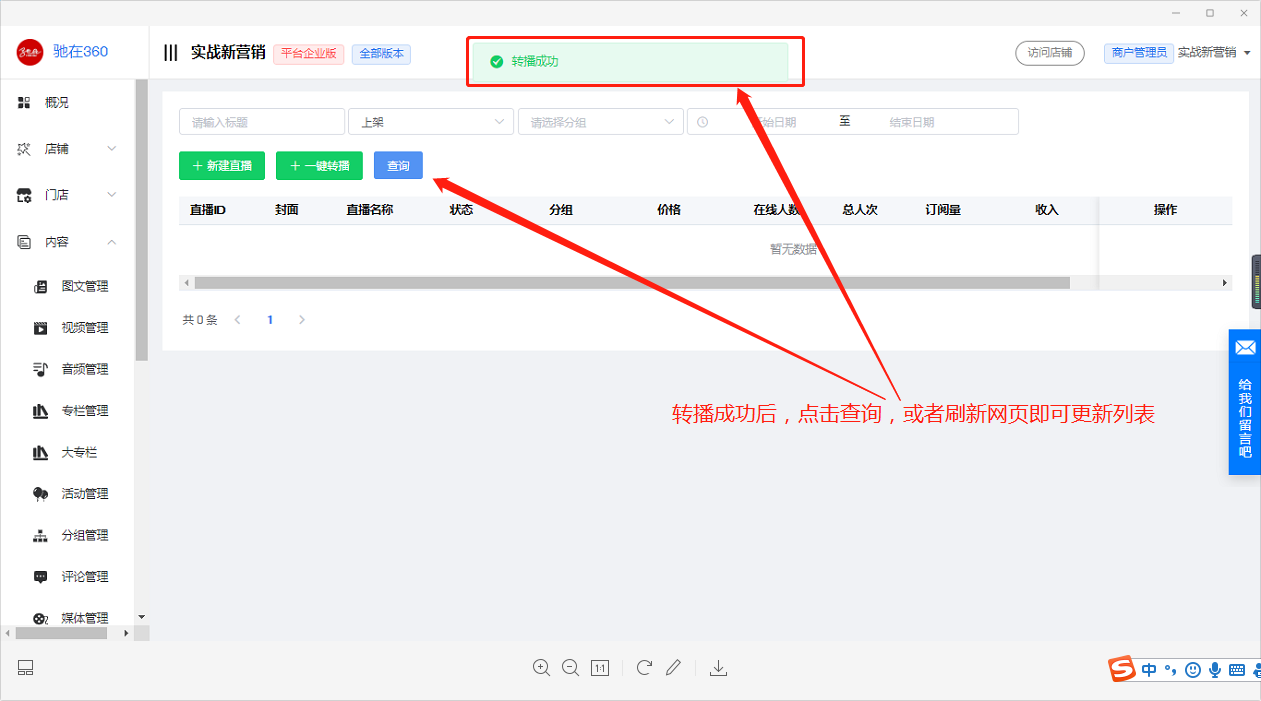Open the 给我们留言吧 side widget
The width and height of the screenshot is (1261, 701).
(x=1245, y=402)
